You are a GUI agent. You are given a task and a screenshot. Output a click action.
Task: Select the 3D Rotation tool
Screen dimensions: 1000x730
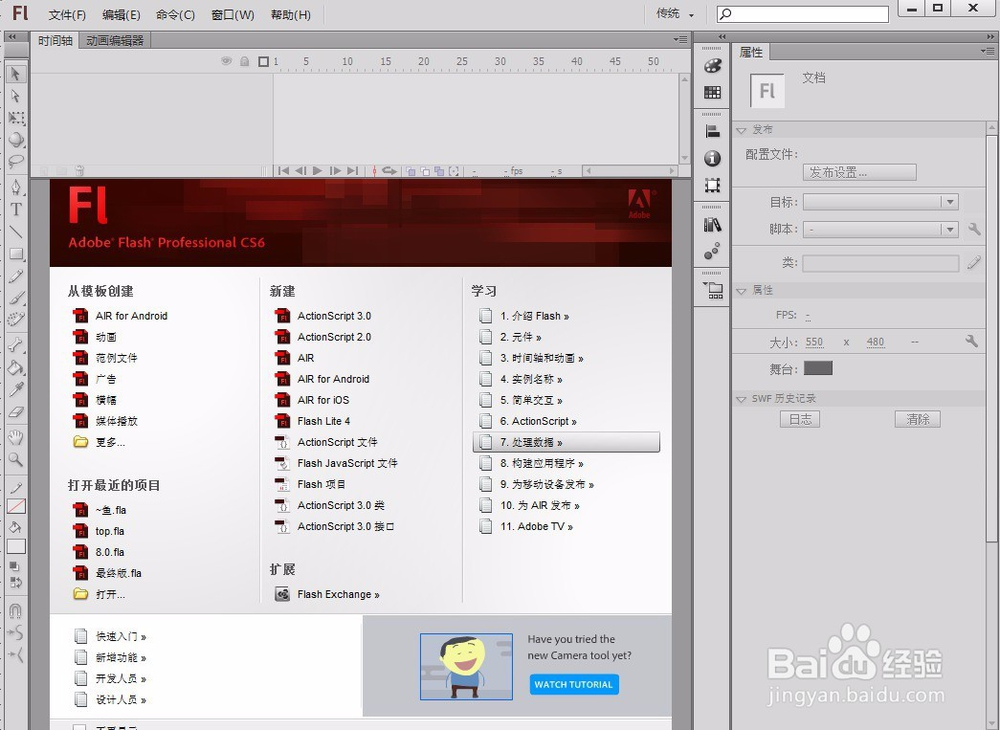click(x=16, y=140)
